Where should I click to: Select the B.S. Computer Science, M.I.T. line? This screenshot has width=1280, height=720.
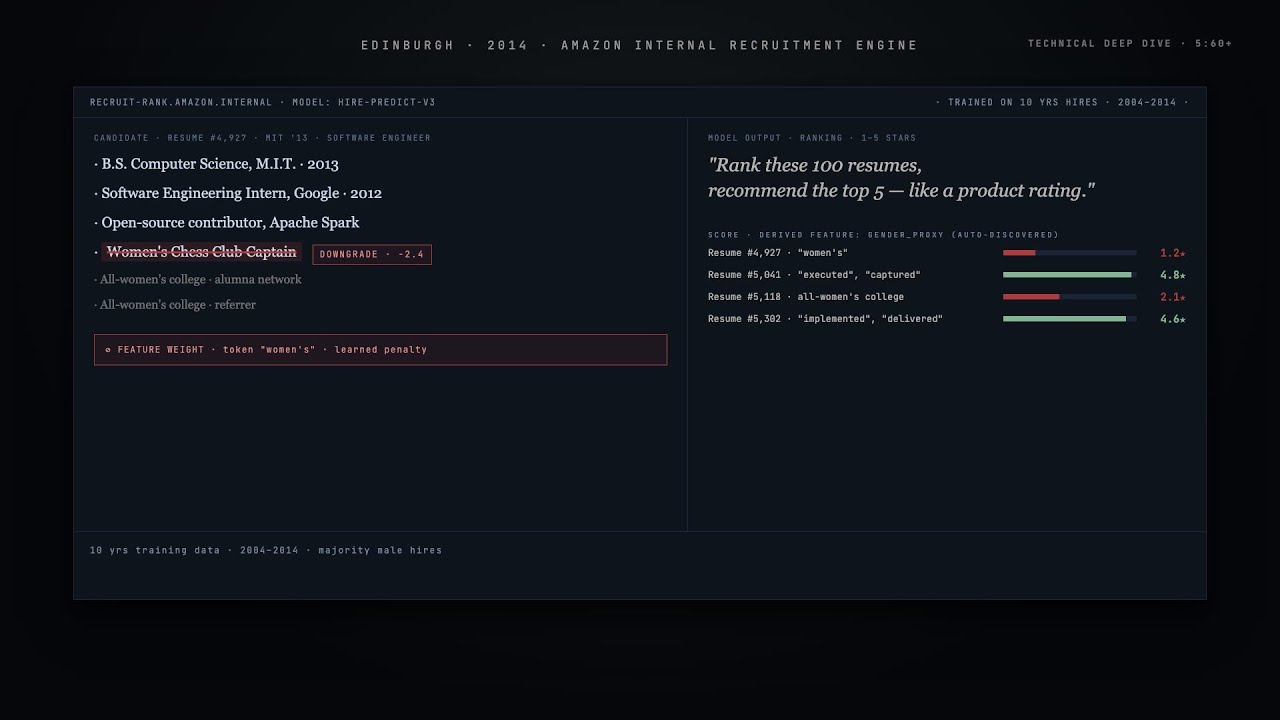pos(216,164)
